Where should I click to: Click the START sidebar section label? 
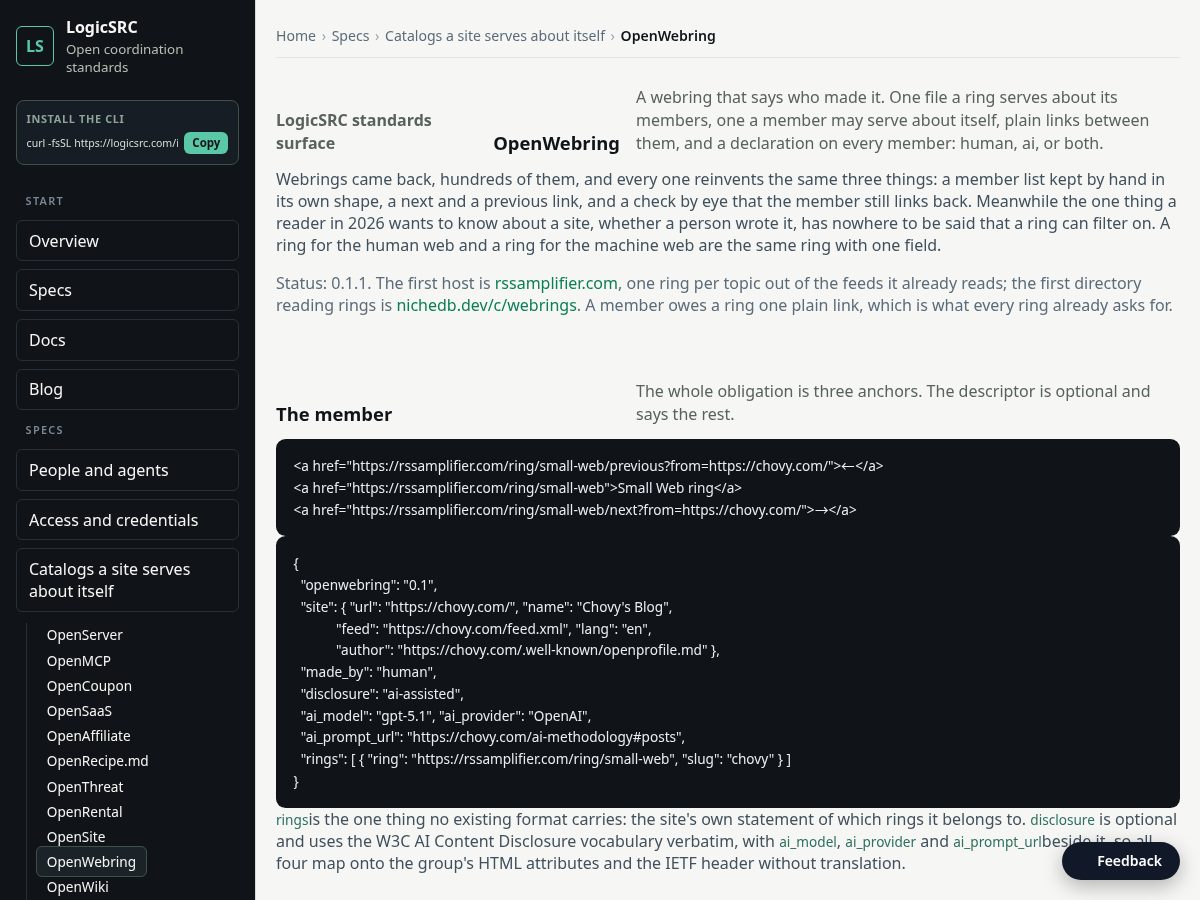[x=45, y=201]
